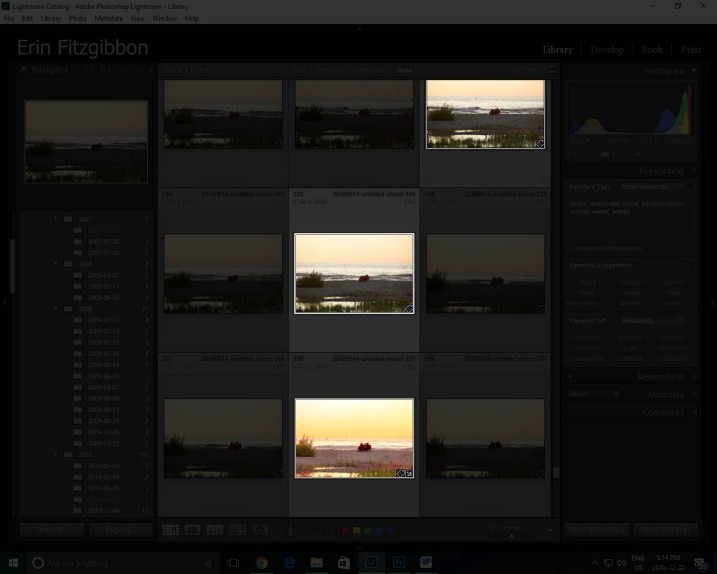
Task: Select the Text filter in Library Filter
Action: (300, 70)
